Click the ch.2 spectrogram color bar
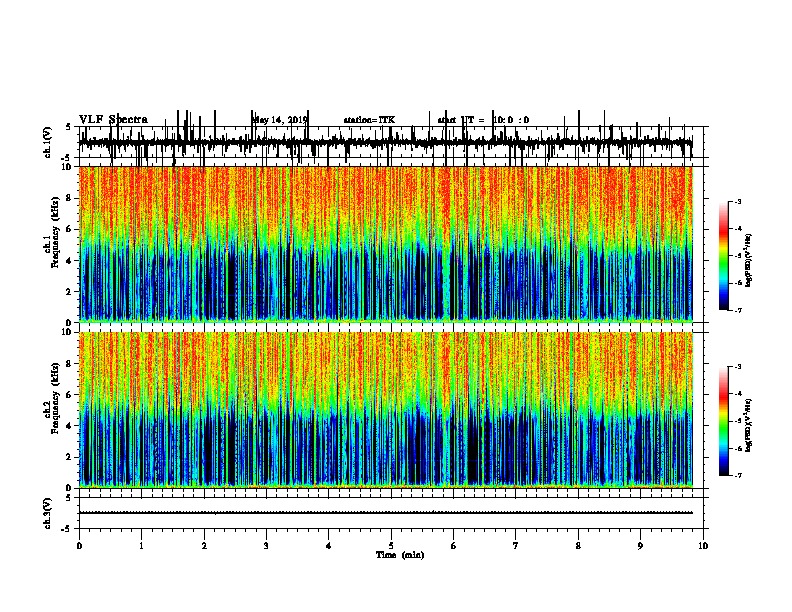The width and height of the screenshot is (792, 612). pyautogui.click(x=723, y=421)
